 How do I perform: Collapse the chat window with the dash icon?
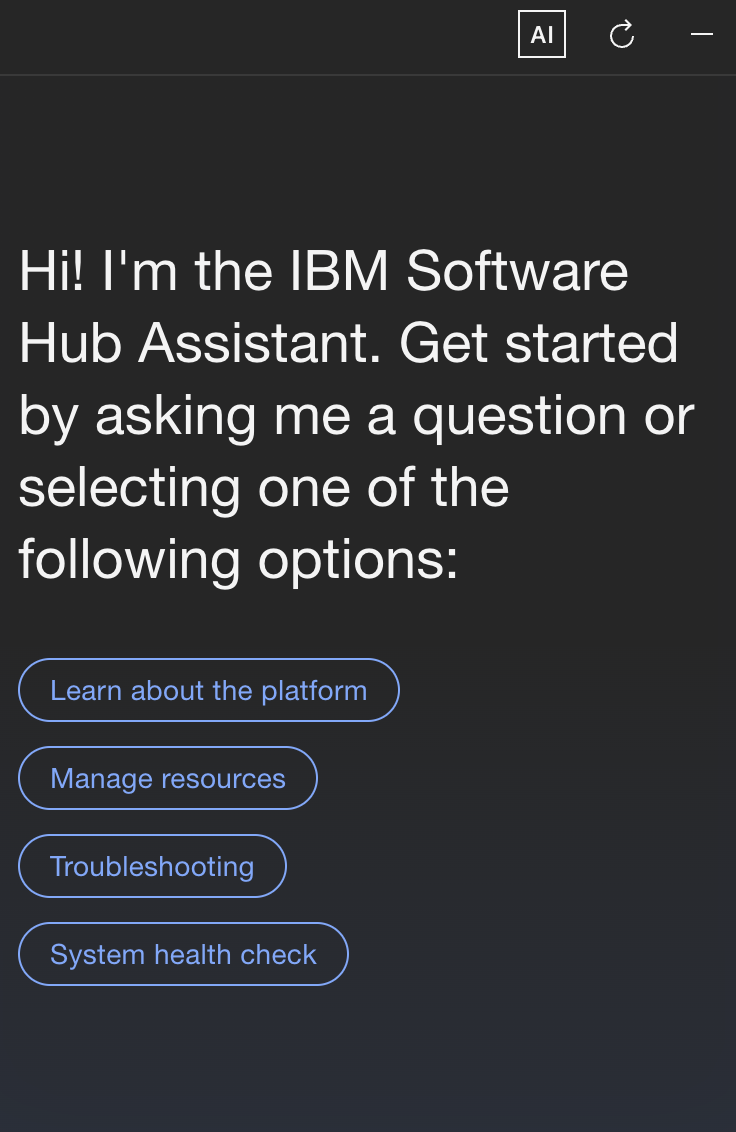(x=702, y=35)
